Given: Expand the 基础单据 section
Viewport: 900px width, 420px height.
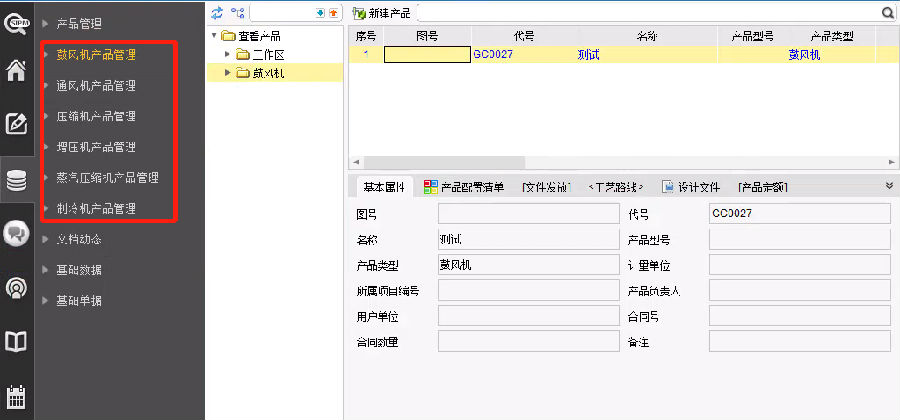Looking at the screenshot, I should pos(79,300).
